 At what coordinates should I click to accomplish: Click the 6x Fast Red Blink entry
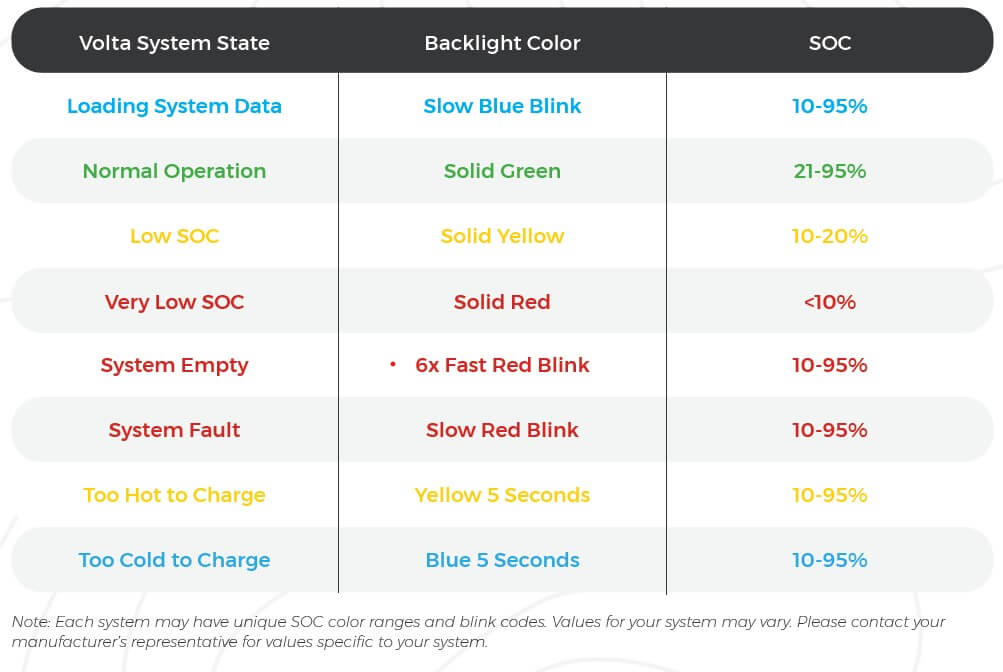coord(502,364)
